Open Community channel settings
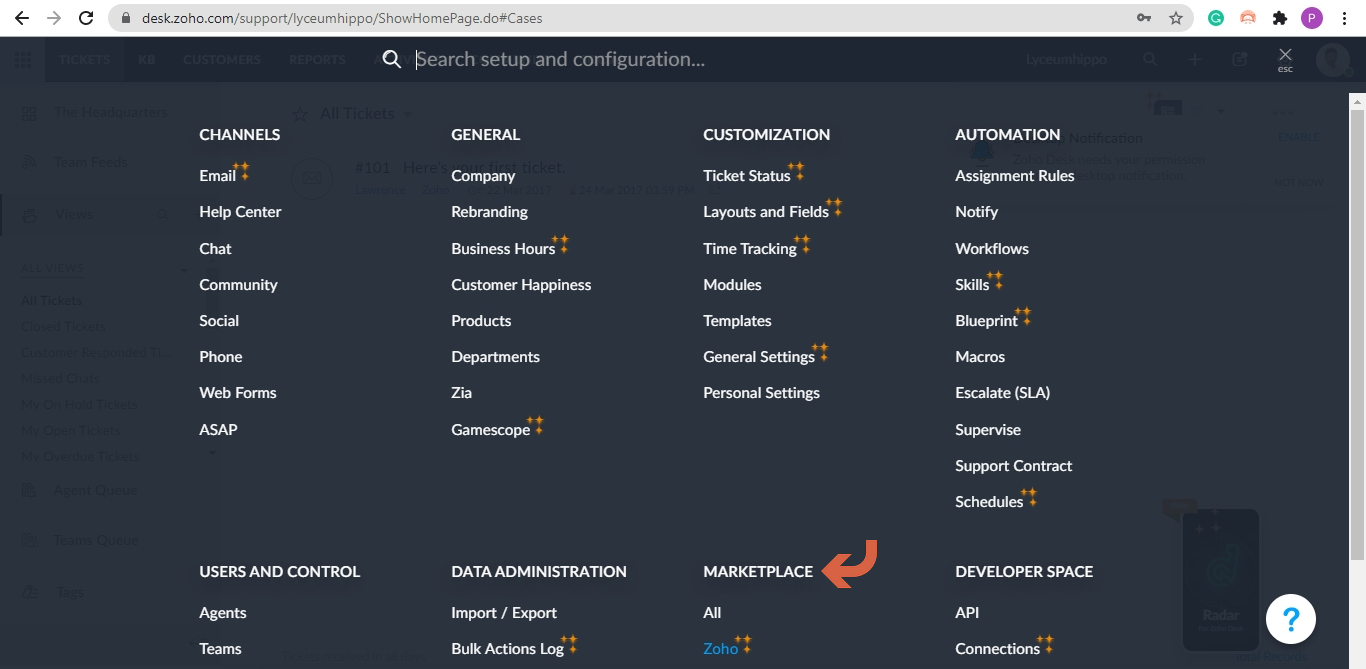1366x669 pixels. pyautogui.click(x=238, y=284)
